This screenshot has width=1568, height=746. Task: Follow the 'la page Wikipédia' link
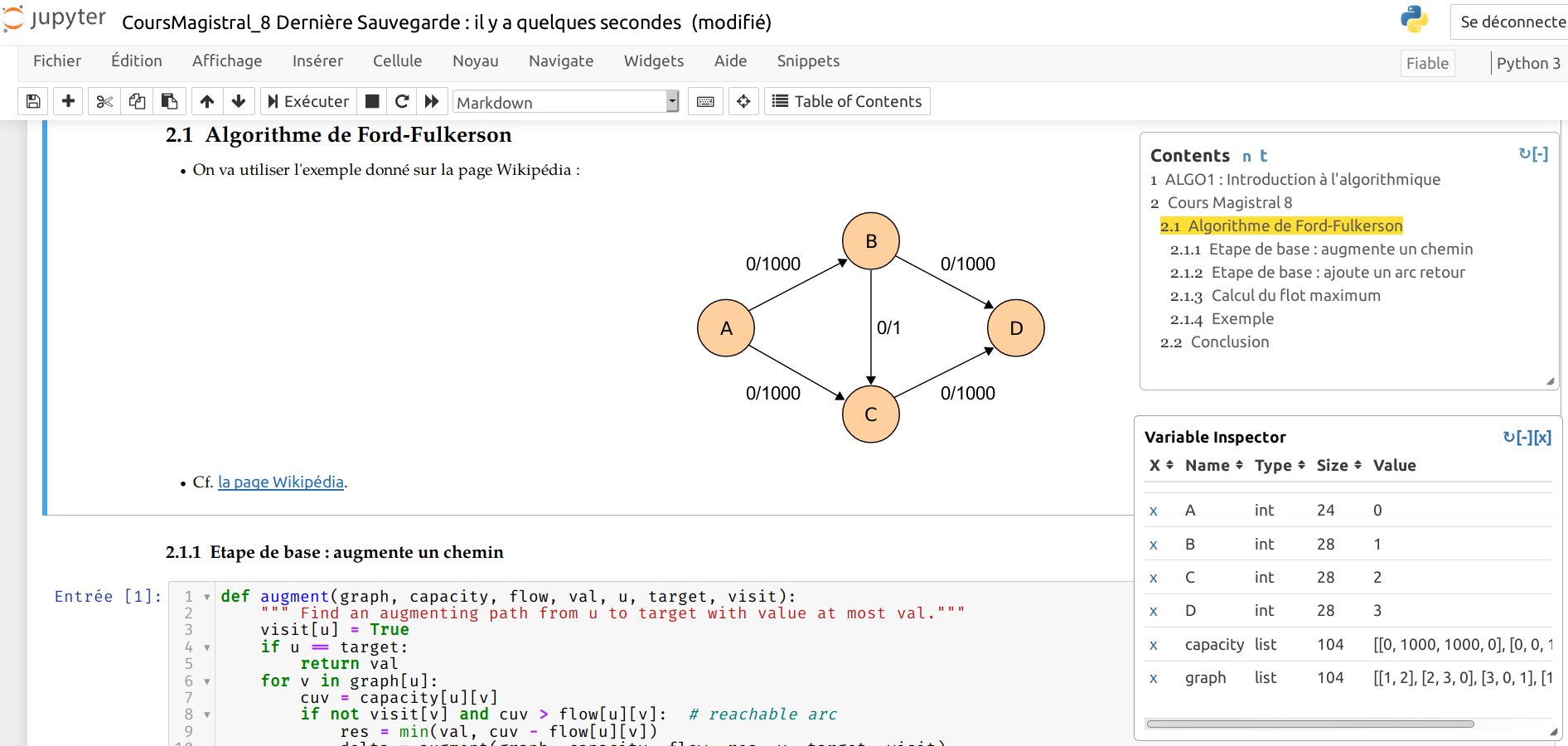280,482
